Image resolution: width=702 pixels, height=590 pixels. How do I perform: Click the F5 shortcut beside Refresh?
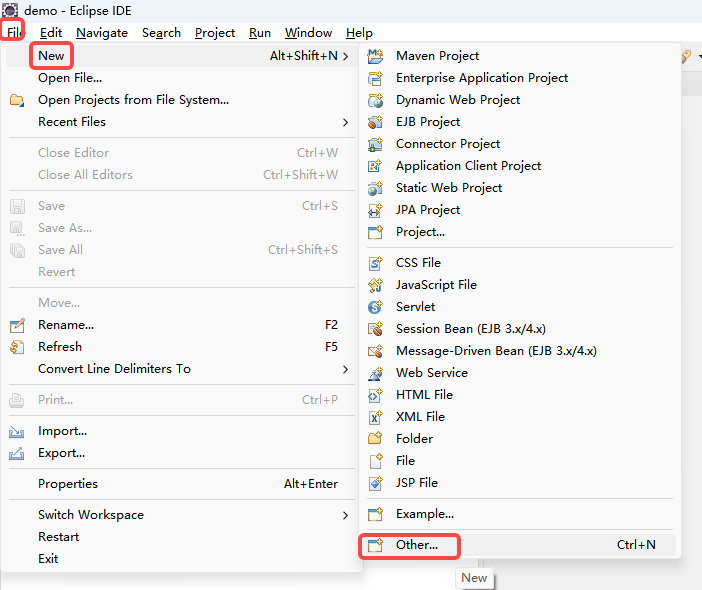(x=331, y=347)
